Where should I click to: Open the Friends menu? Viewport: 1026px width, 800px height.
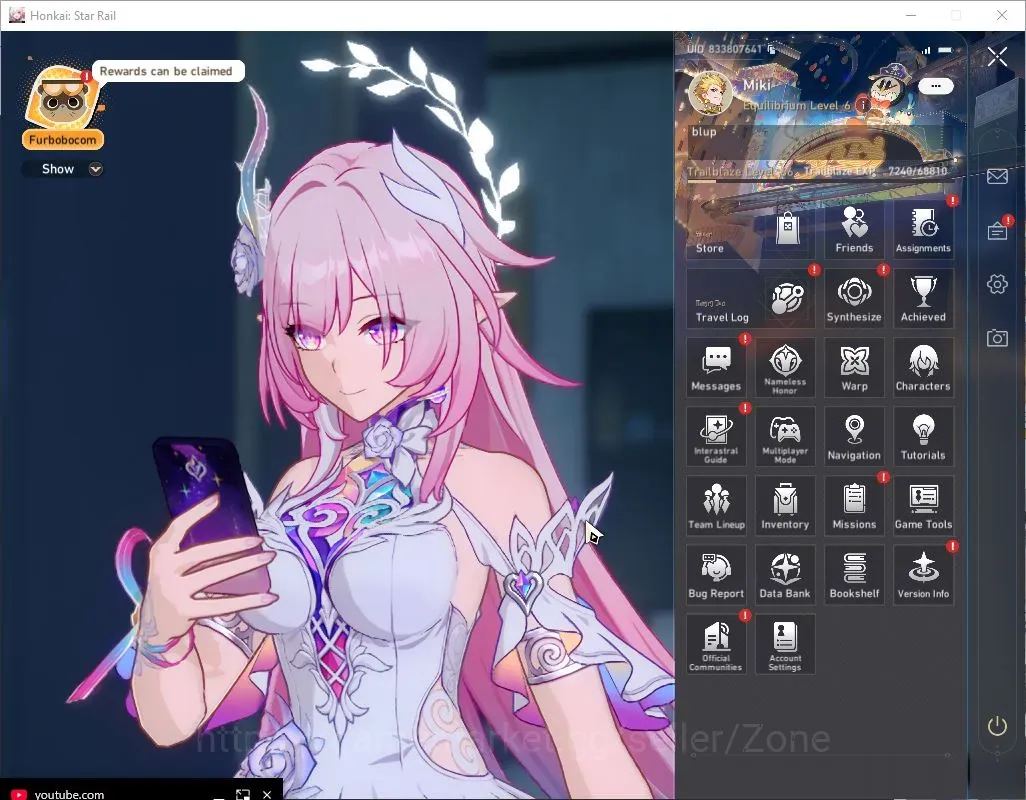[x=854, y=229]
